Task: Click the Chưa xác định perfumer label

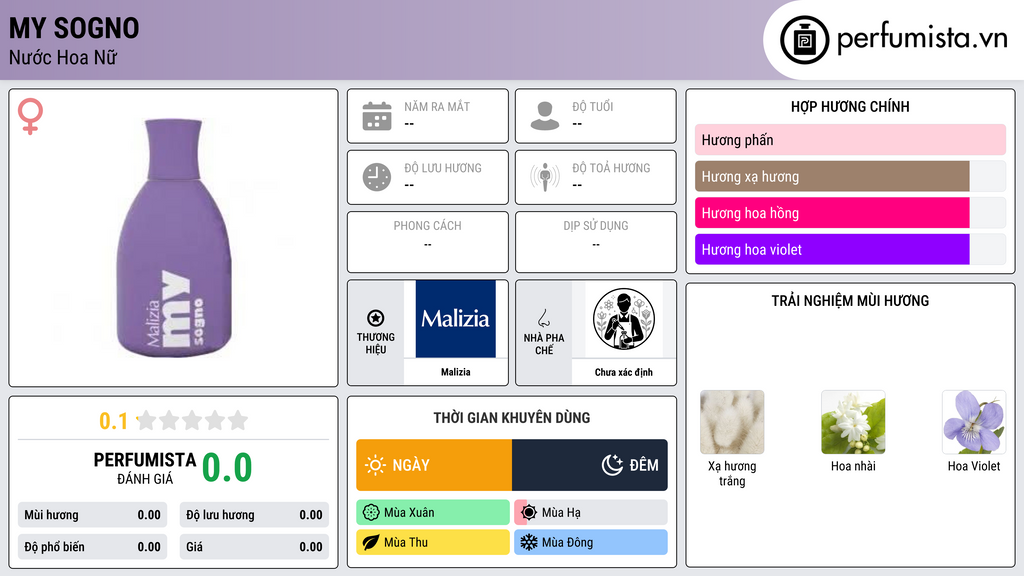Action: 624,372
